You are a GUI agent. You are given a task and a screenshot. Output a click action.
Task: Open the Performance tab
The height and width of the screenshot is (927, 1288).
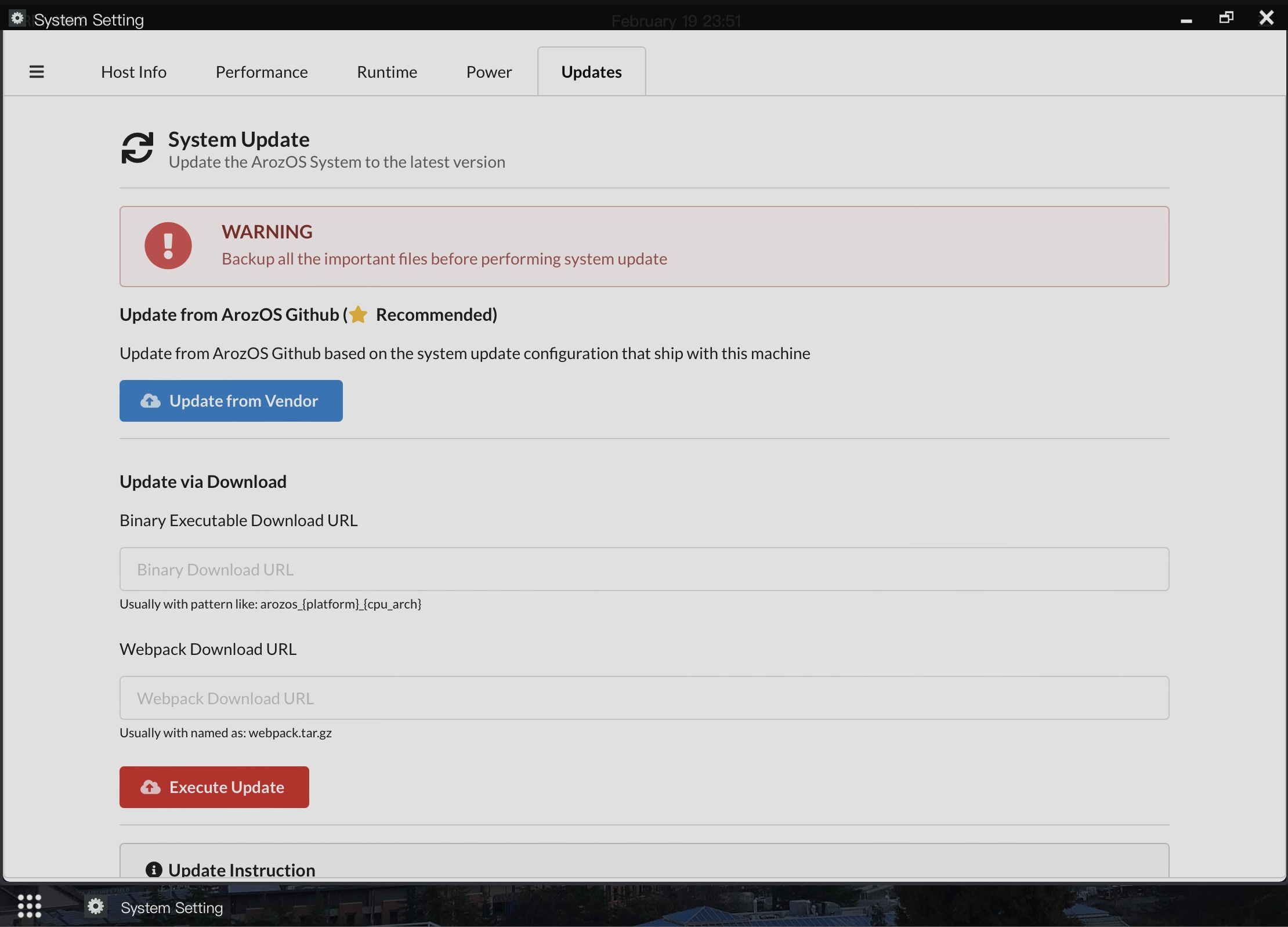pos(262,72)
